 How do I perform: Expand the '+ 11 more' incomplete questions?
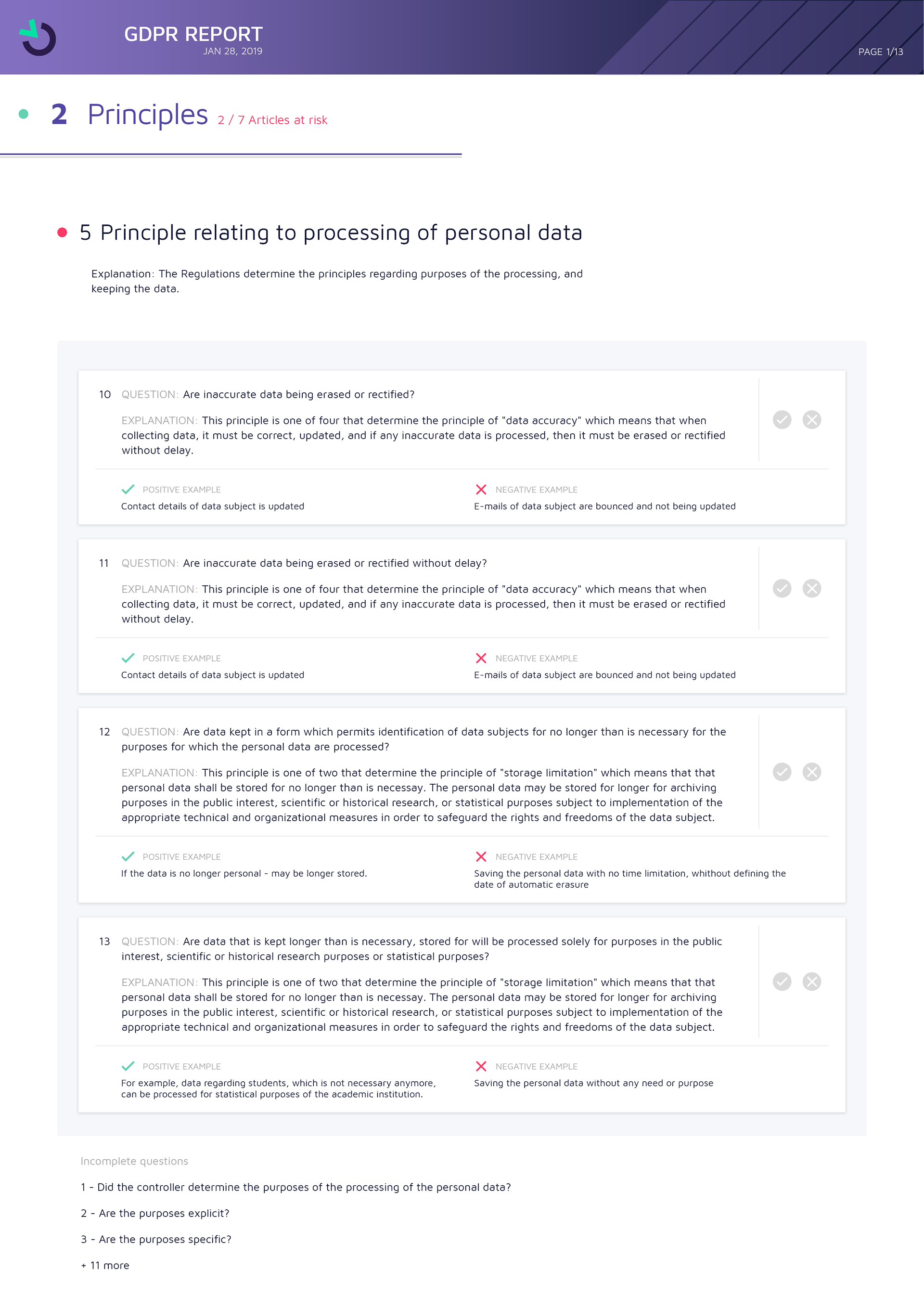(x=105, y=1266)
